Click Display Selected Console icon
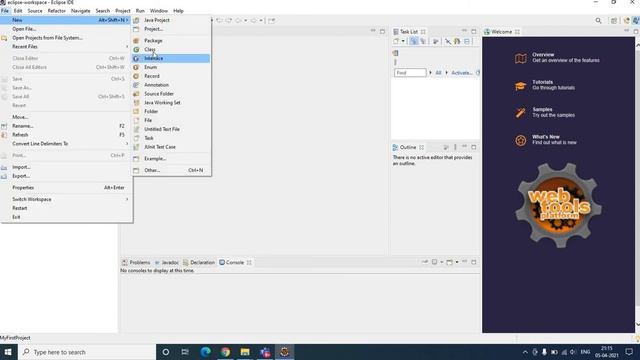 click(x=434, y=262)
